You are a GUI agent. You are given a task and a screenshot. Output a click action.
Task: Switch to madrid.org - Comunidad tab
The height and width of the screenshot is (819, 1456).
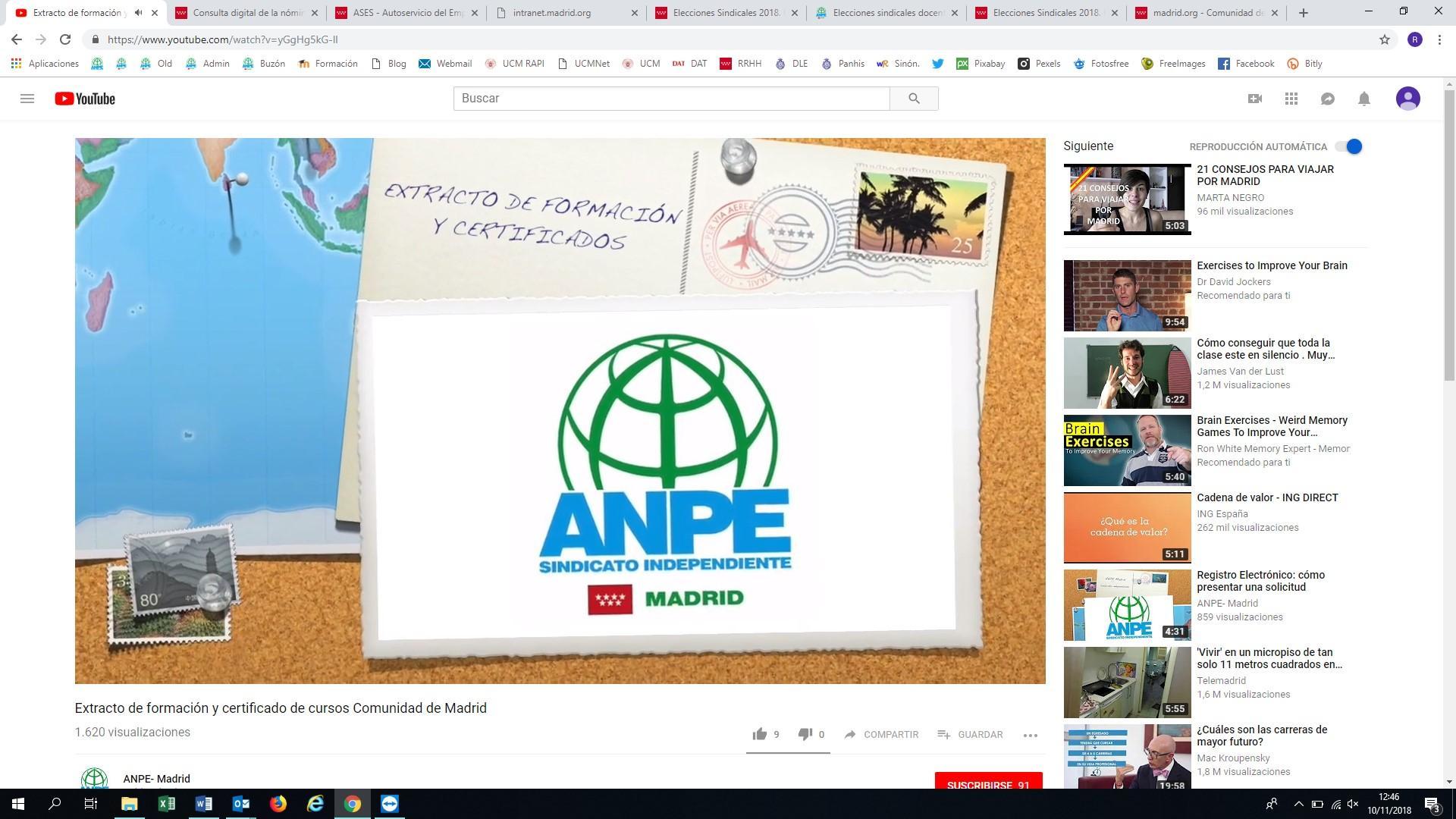(x=1207, y=13)
